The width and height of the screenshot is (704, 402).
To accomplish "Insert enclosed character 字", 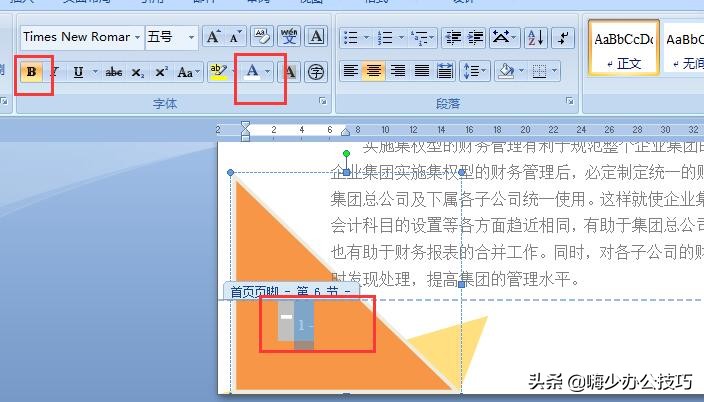I will point(316,72).
